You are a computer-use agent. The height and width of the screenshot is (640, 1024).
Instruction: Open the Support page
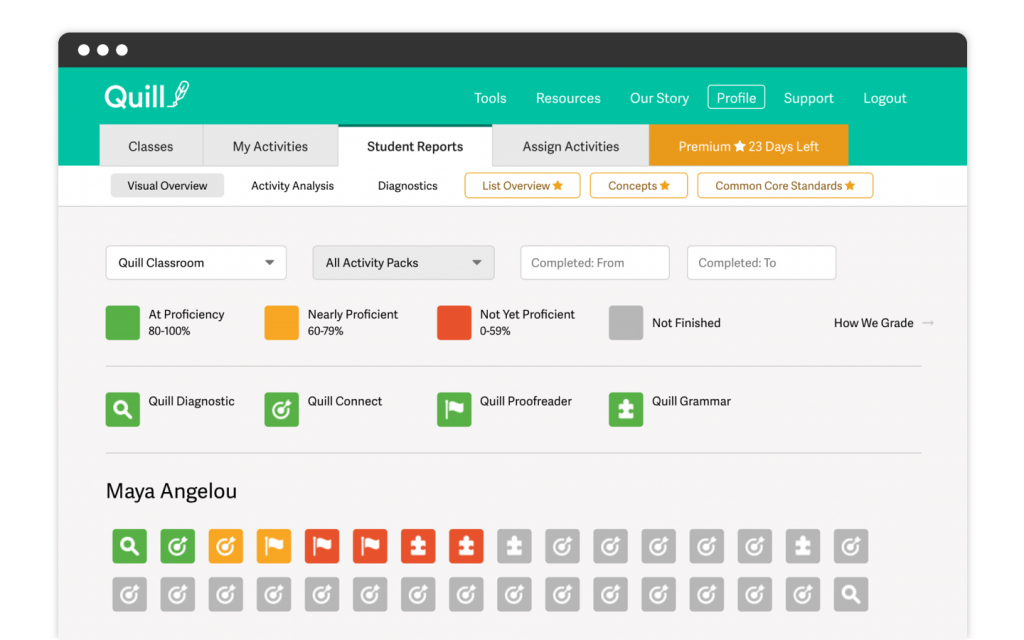click(808, 98)
